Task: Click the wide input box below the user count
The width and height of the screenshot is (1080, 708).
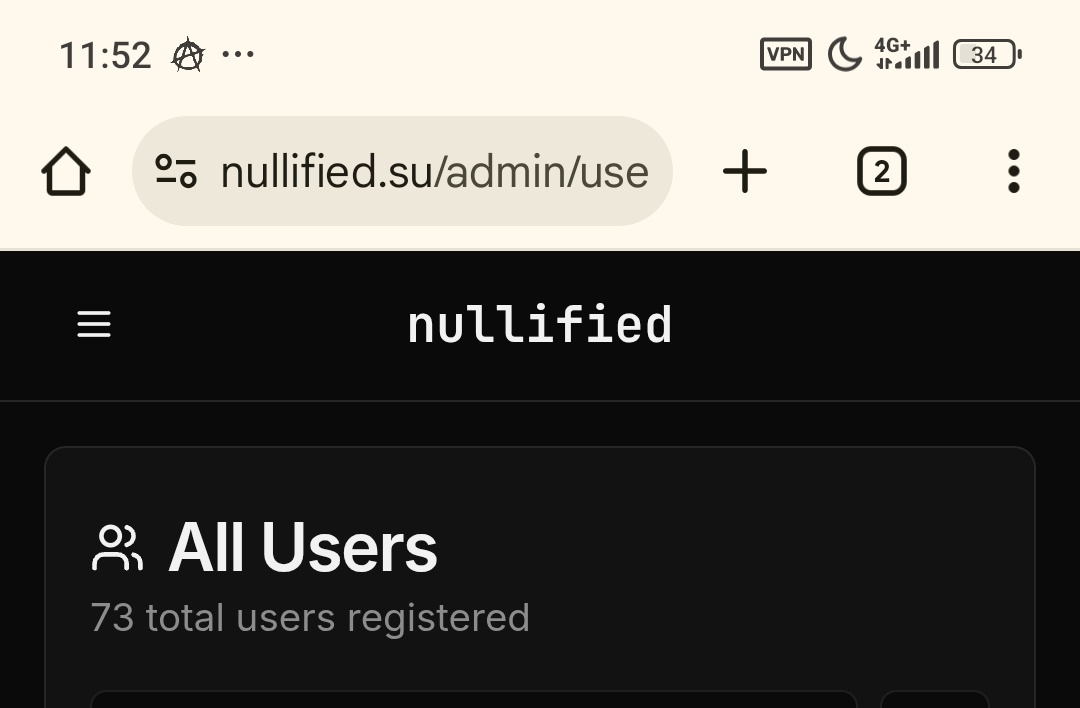Action: pos(473,698)
